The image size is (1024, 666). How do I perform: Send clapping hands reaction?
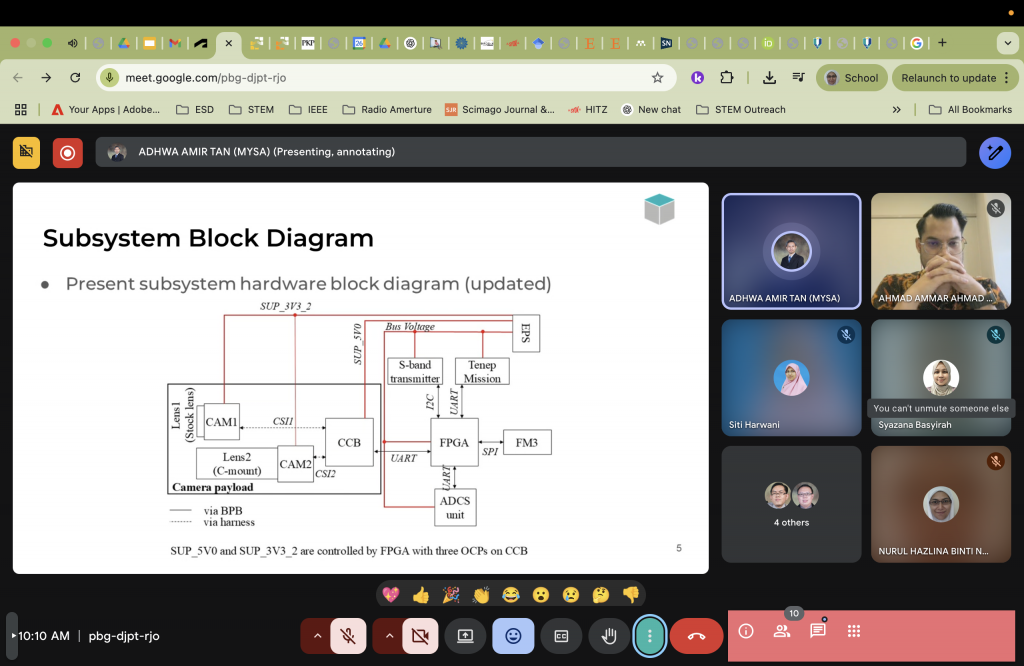[481, 595]
